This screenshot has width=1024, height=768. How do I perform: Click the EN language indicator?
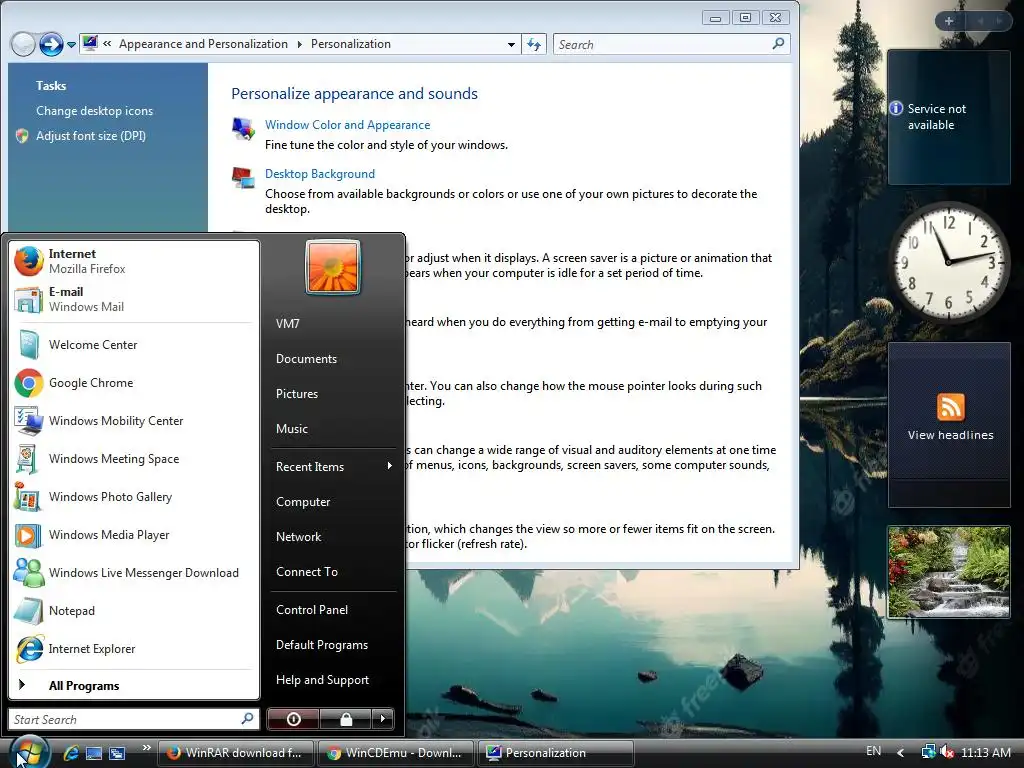873,752
